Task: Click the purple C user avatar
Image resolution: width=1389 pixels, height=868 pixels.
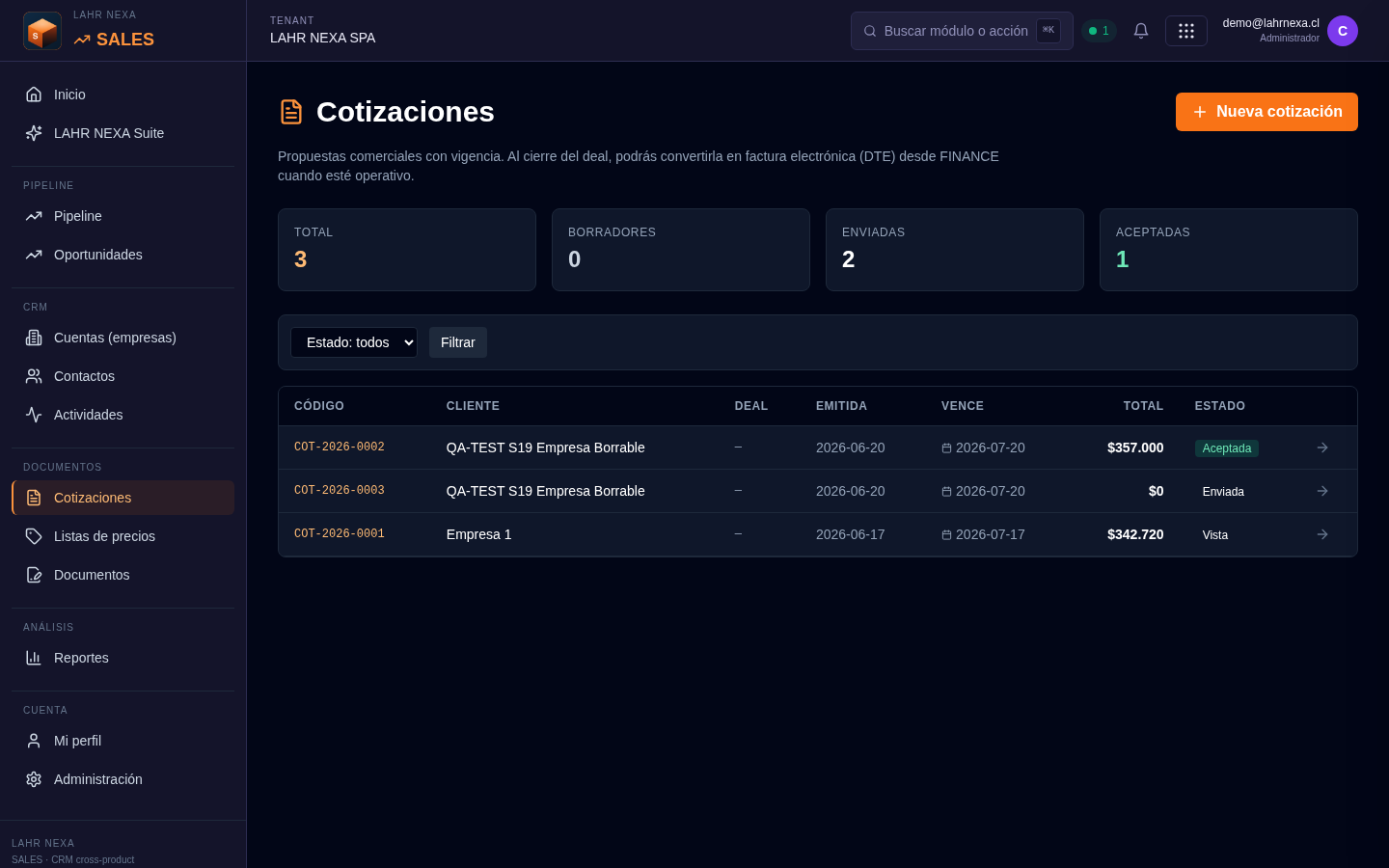Action: (1343, 31)
